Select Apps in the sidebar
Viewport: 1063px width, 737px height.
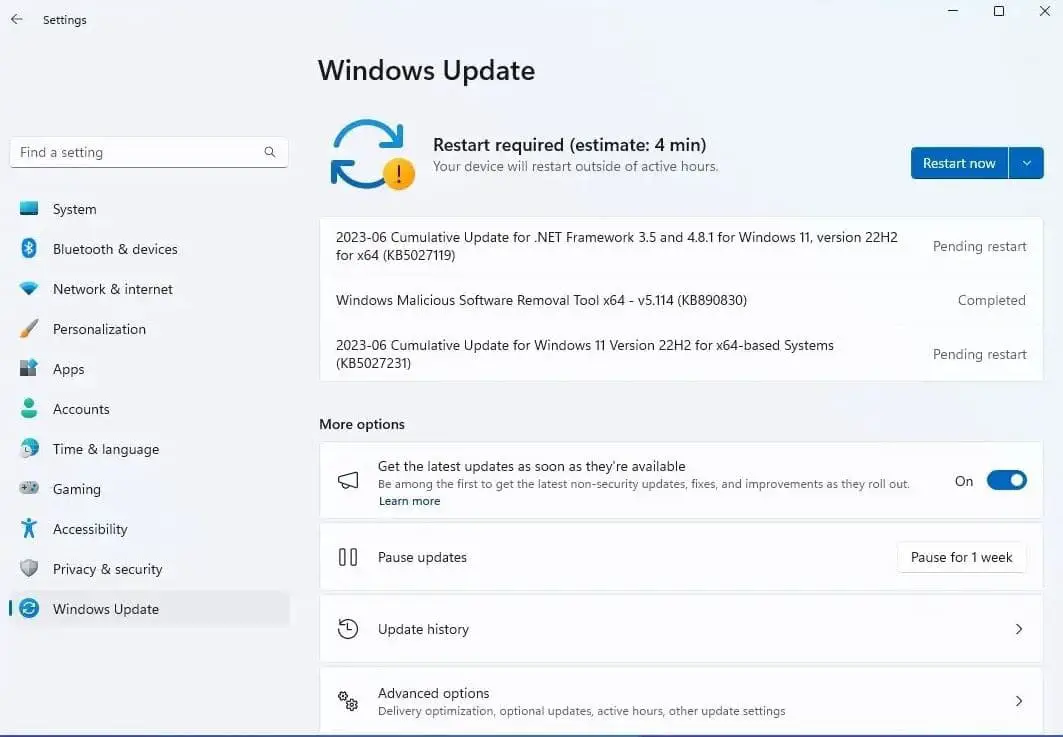[x=68, y=369]
